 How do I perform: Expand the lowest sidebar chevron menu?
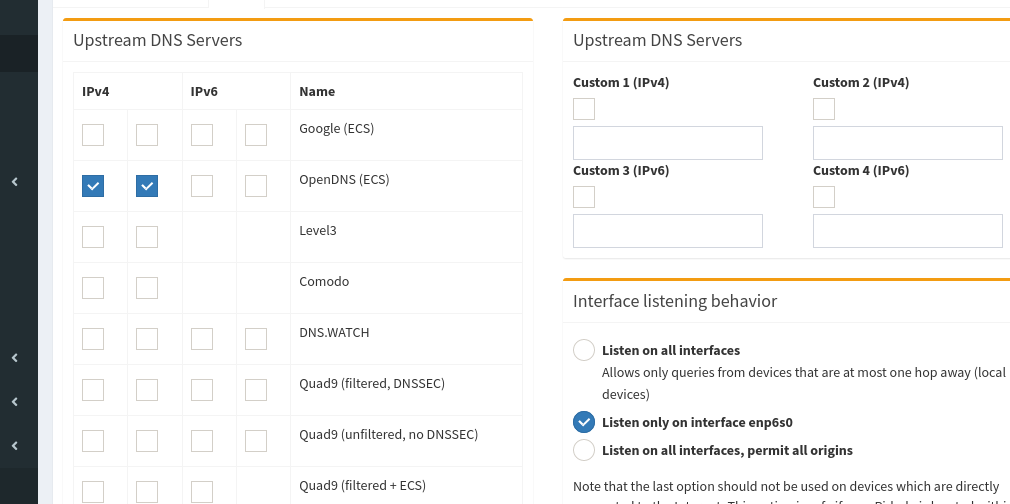tap(14, 445)
